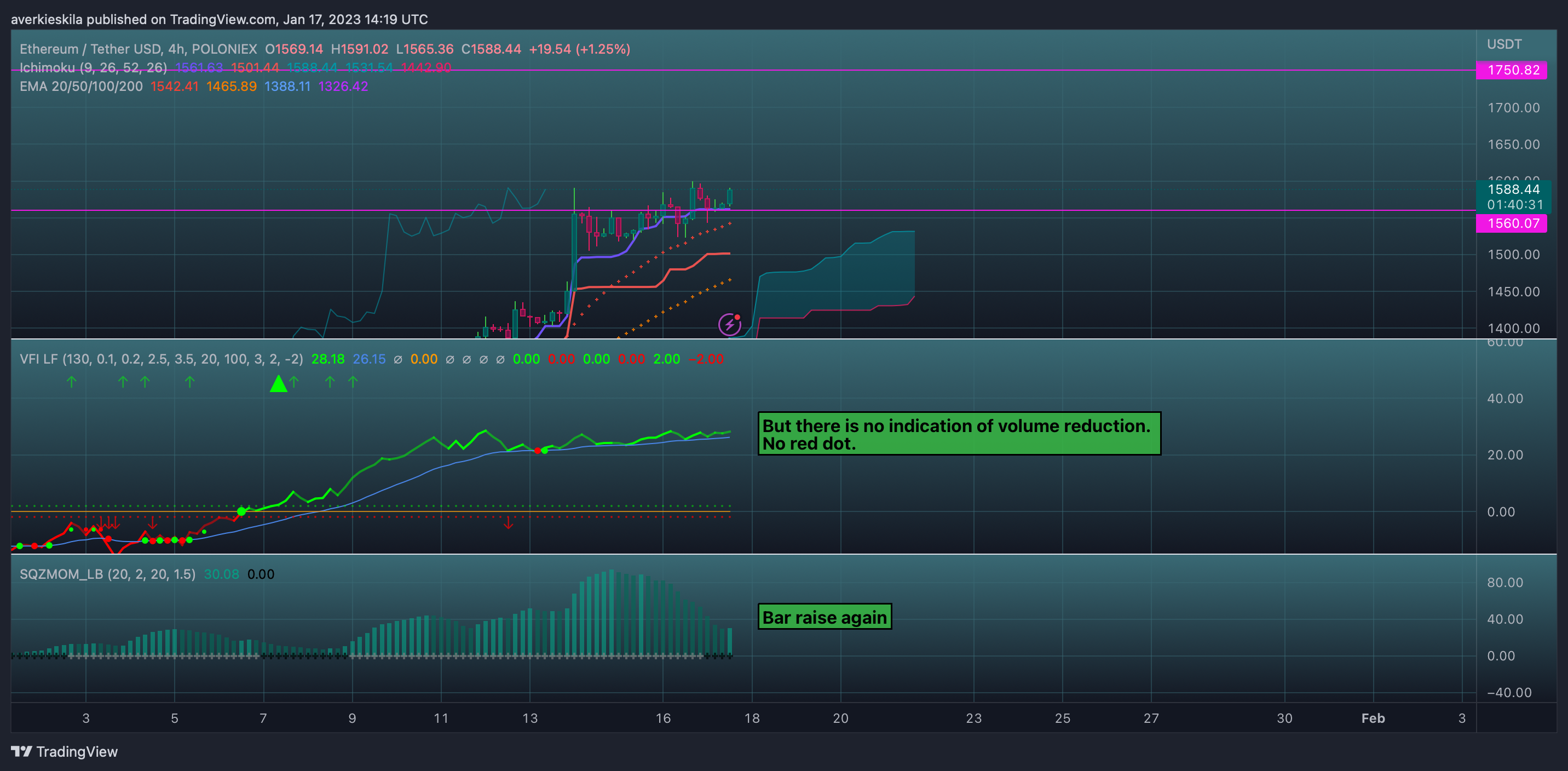Click the VFI value 28.18

click(x=328, y=359)
